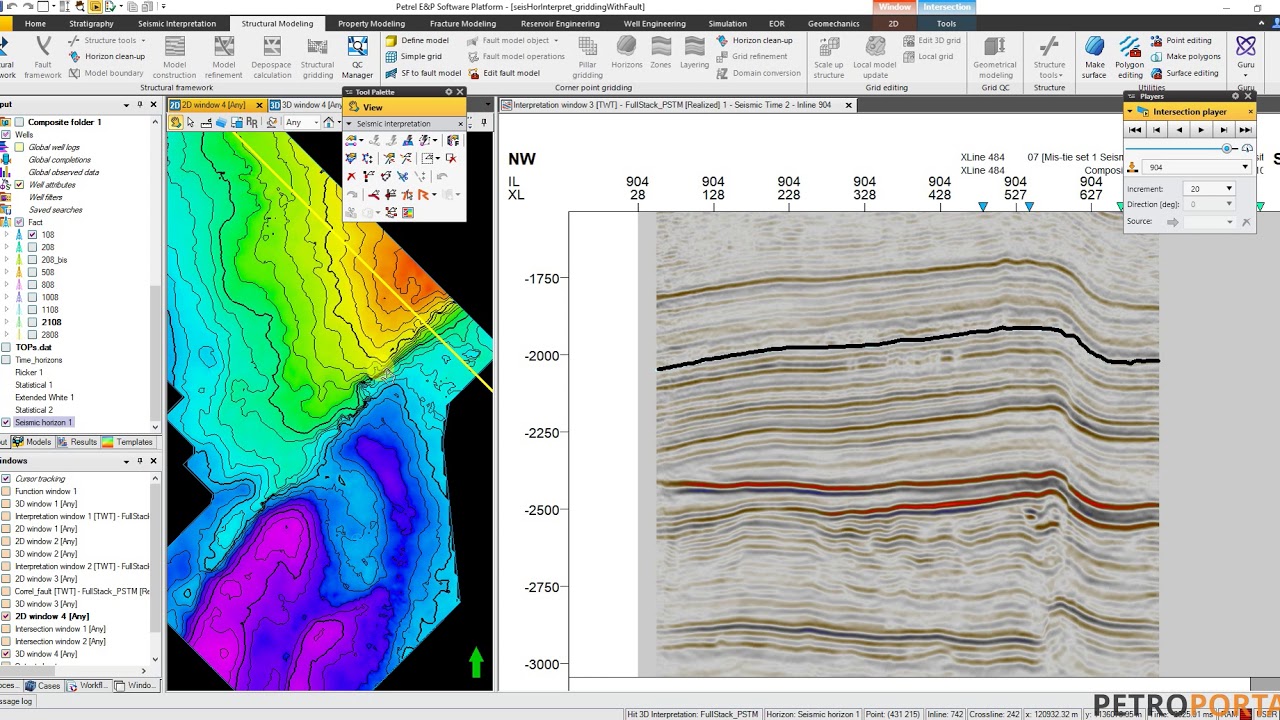
Task: Uncheck well 108
Action: pos(32,235)
